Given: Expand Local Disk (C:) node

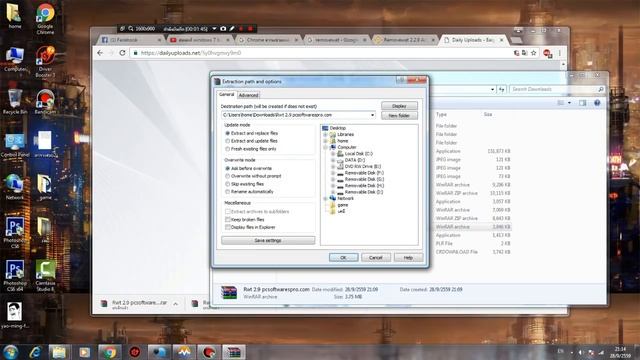Looking at the screenshot, I should (x=333, y=154).
